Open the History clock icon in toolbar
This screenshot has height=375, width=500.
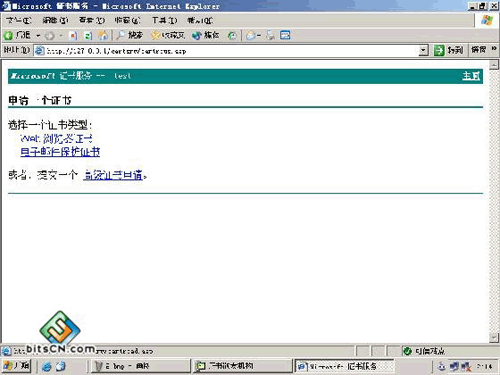[x=232, y=35]
